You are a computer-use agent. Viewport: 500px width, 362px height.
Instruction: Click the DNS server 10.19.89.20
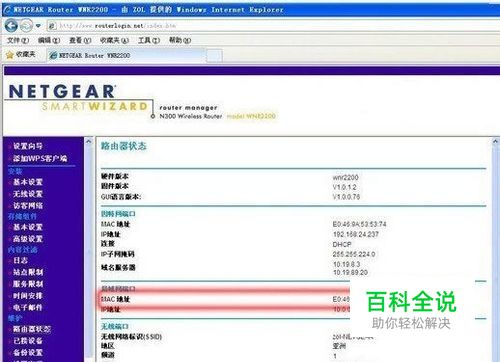click(x=350, y=272)
